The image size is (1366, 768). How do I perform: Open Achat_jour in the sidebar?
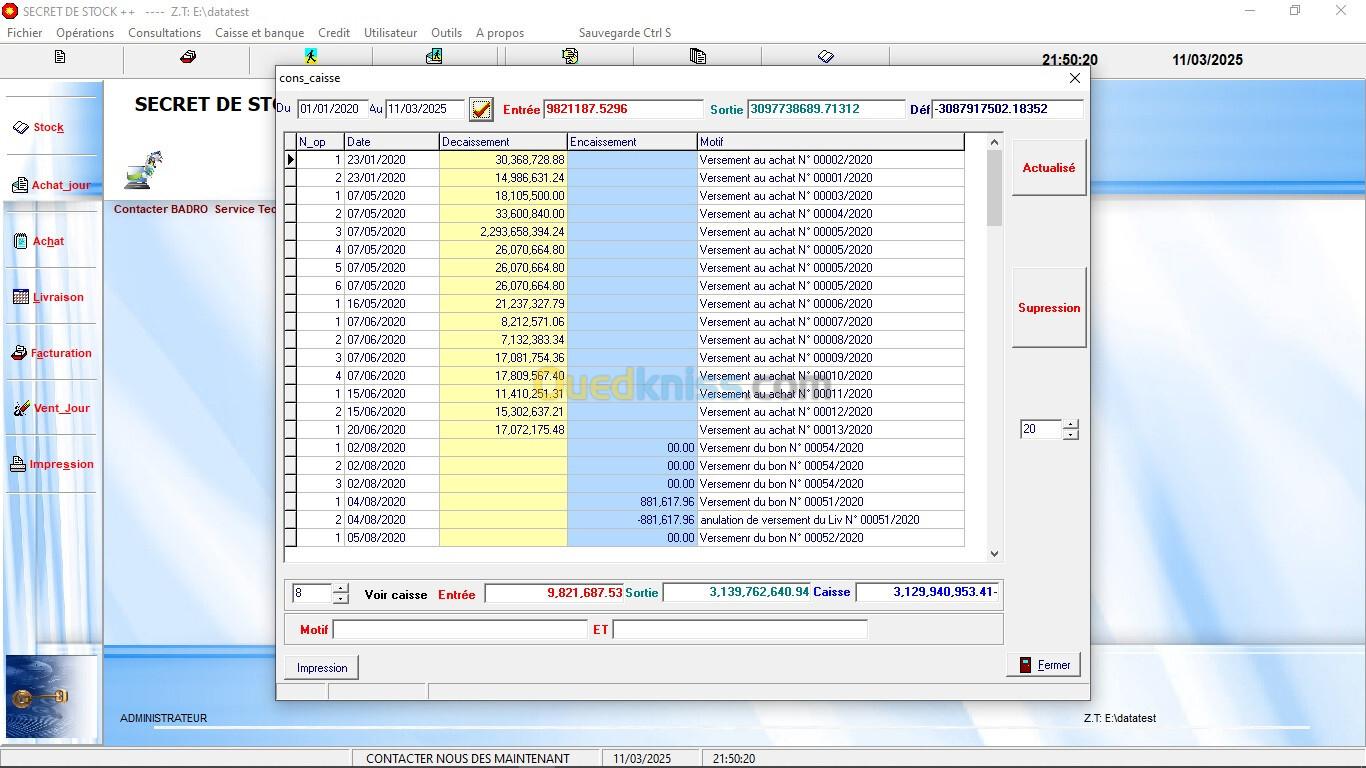pos(60,185)
